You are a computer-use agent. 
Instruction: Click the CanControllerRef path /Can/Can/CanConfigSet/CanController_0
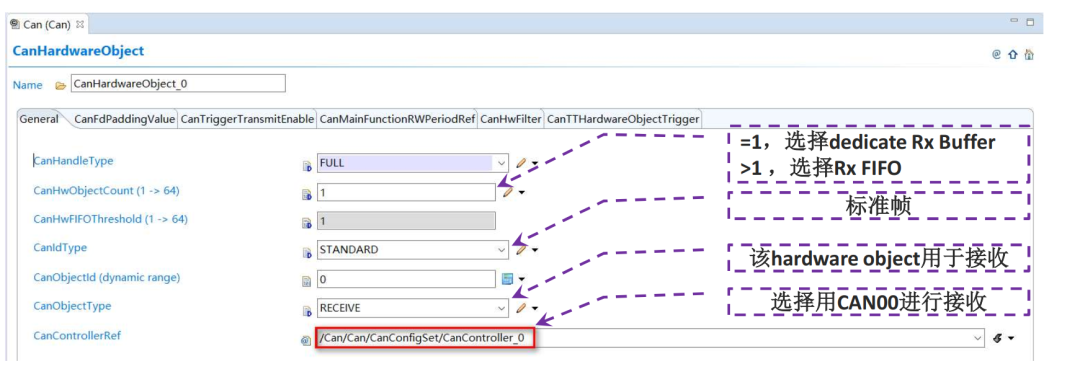click(422, 338)
